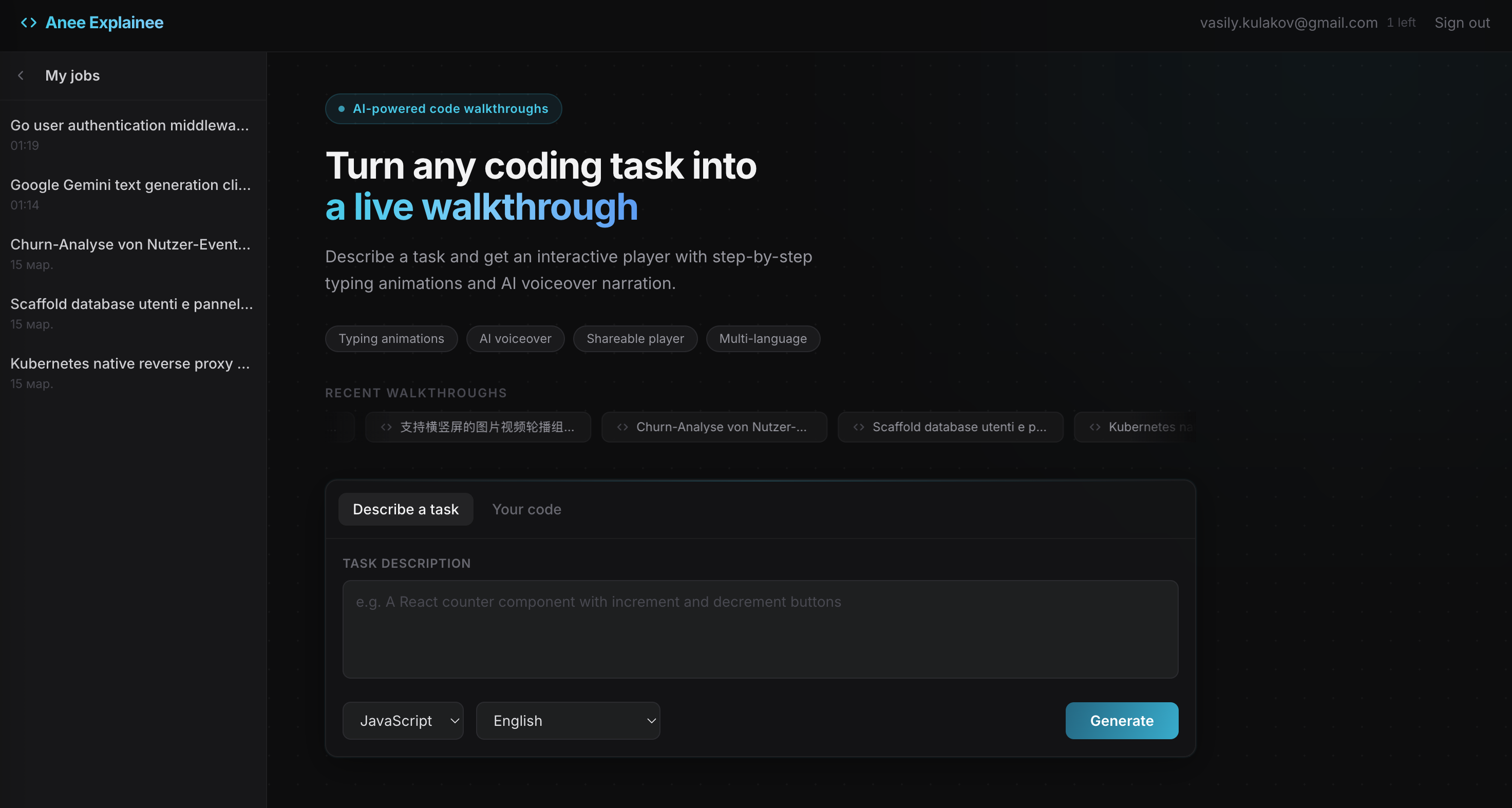1512x808 pixels.
Task: Collapse the My jobs sidebar with back chevron
Action: click(21, 75)
